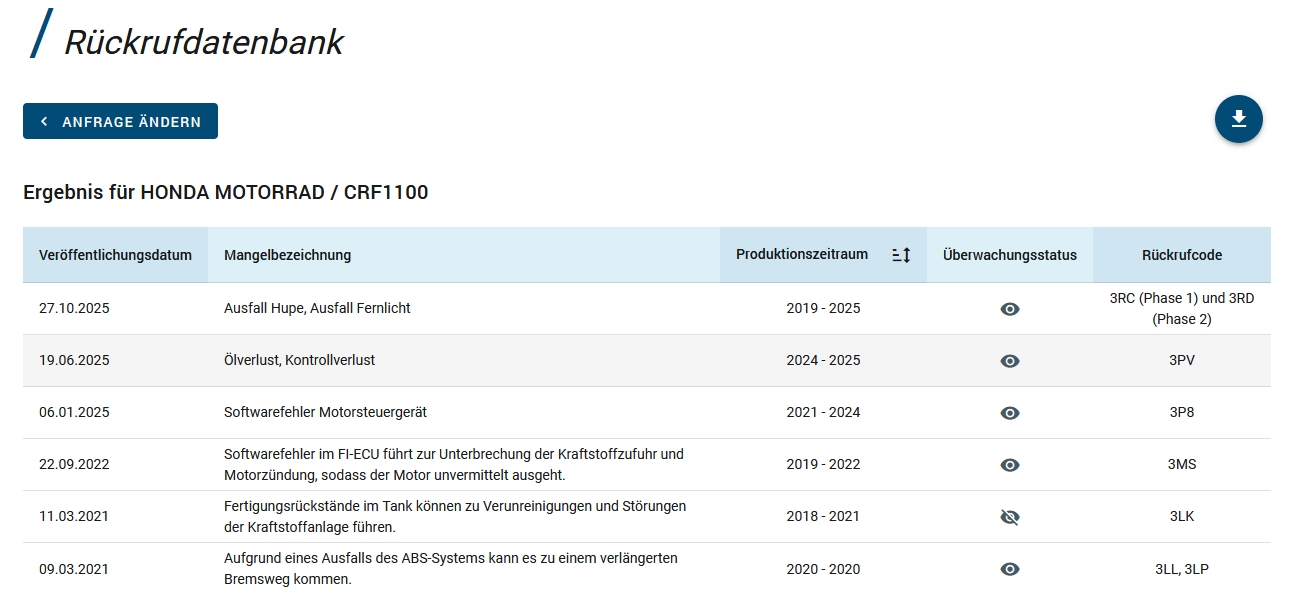Click the Überwachungsstatus column header
Image resolution: width=1293 pixels, height=594 pixels.
pyautogui.click(x=1009, y=255)
